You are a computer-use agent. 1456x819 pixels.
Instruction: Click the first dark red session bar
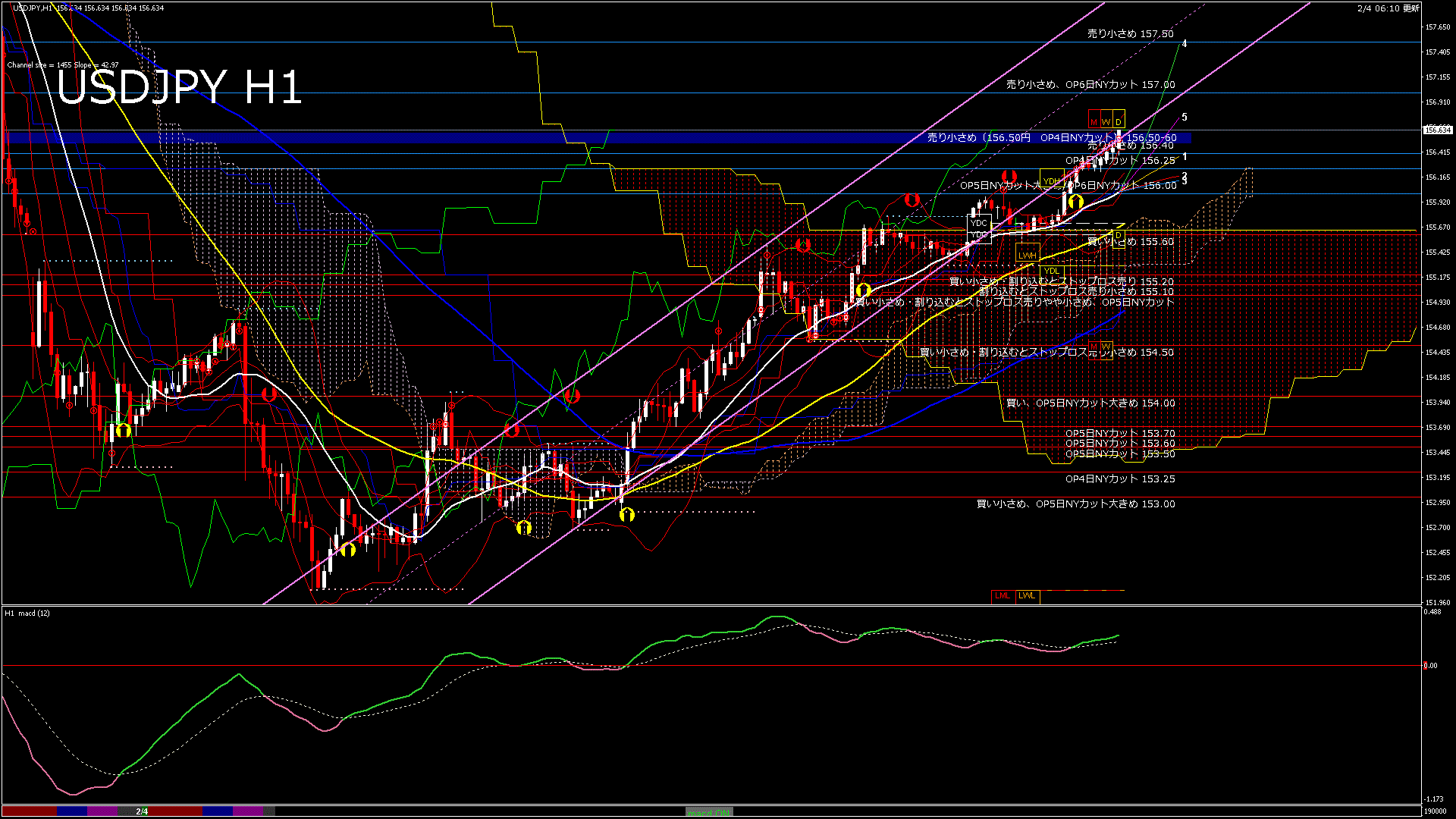[x=29, y=811]
